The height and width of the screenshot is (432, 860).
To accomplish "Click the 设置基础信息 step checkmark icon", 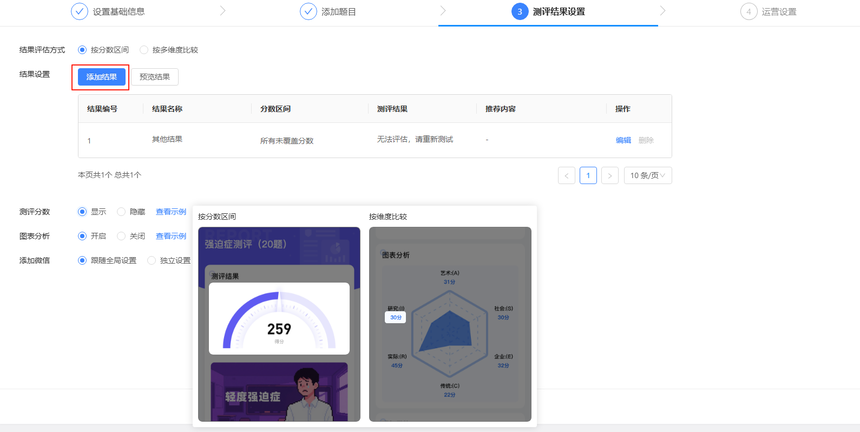I will coord(80,12).
